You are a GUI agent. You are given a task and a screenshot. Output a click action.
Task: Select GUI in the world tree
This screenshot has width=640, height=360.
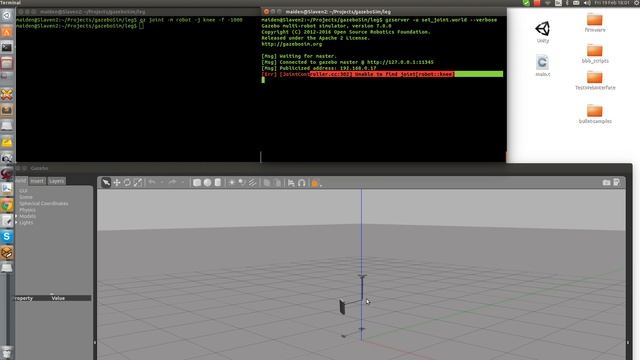click(x=23, y=191)
